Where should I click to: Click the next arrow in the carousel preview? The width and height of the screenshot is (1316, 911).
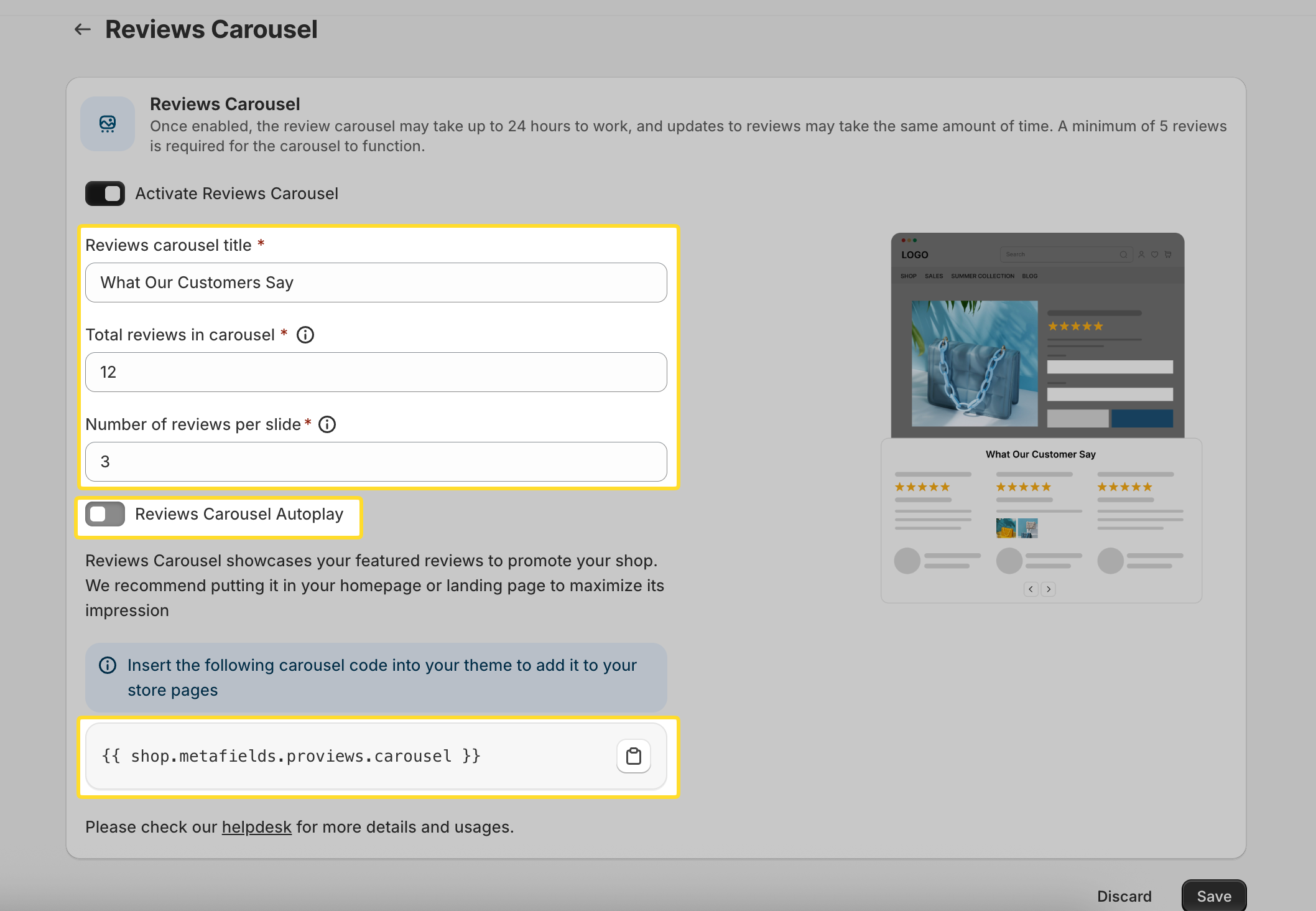coord(1049,589)
